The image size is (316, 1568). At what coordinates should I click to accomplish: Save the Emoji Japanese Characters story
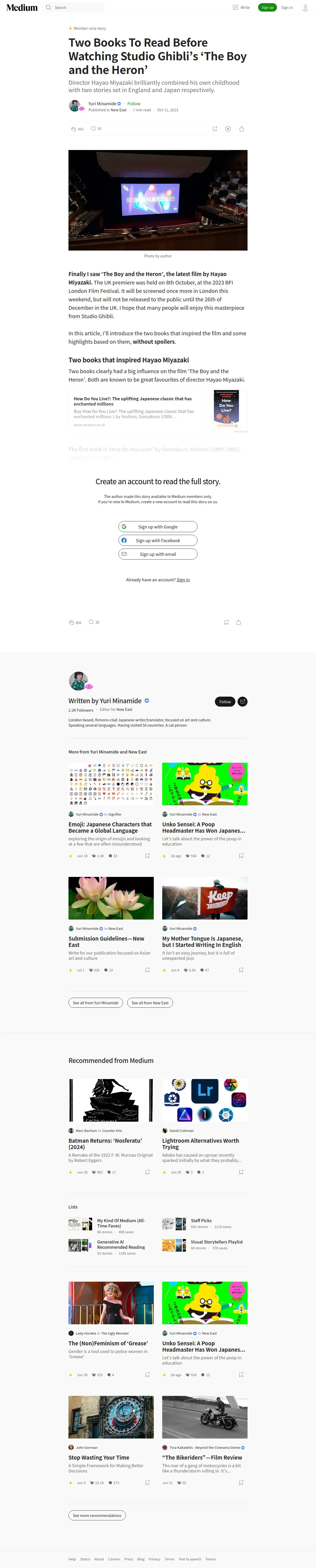coord(147,855)
